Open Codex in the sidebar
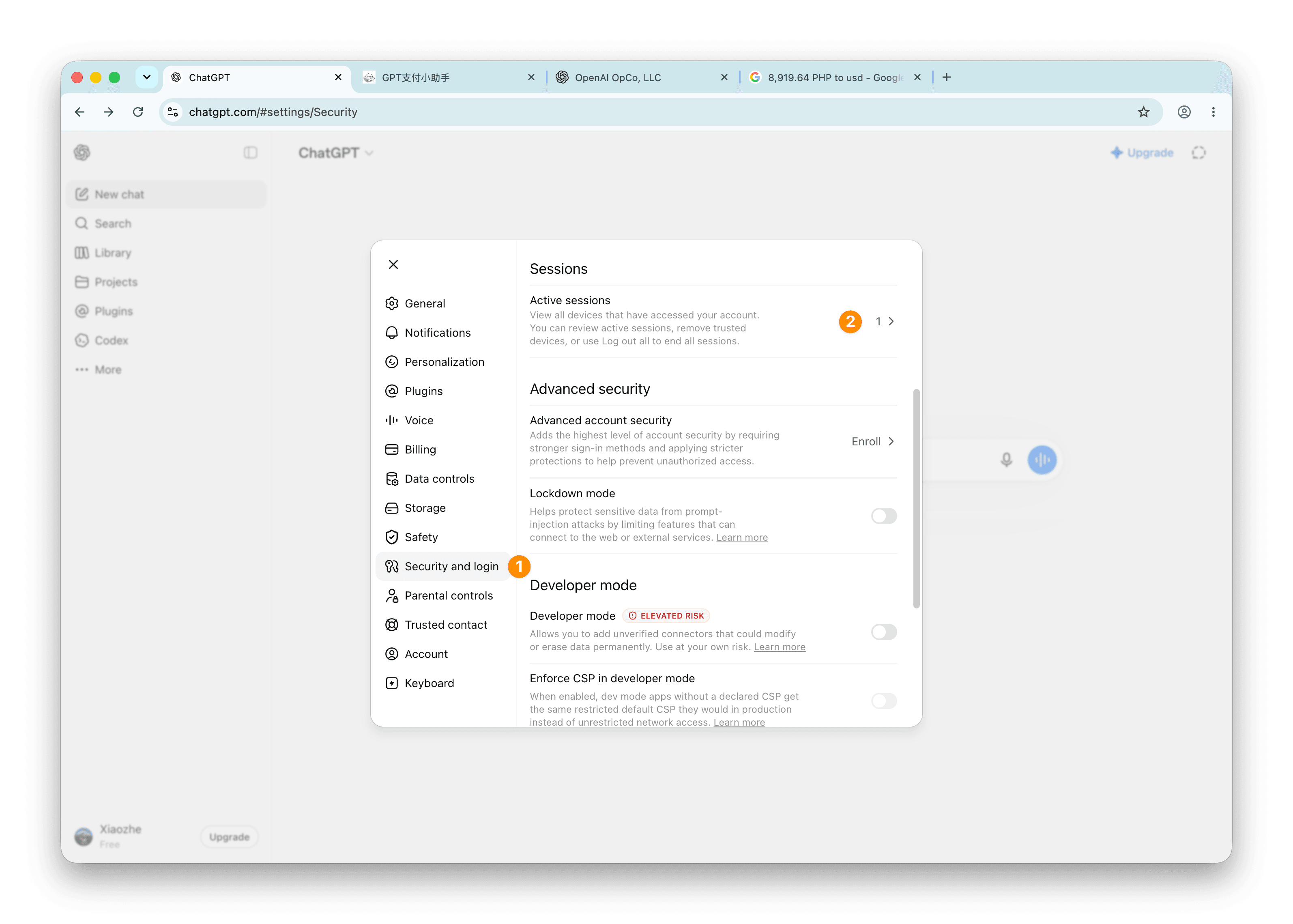Viewport: 1293px width, 924px height. [x=166, y=341]
